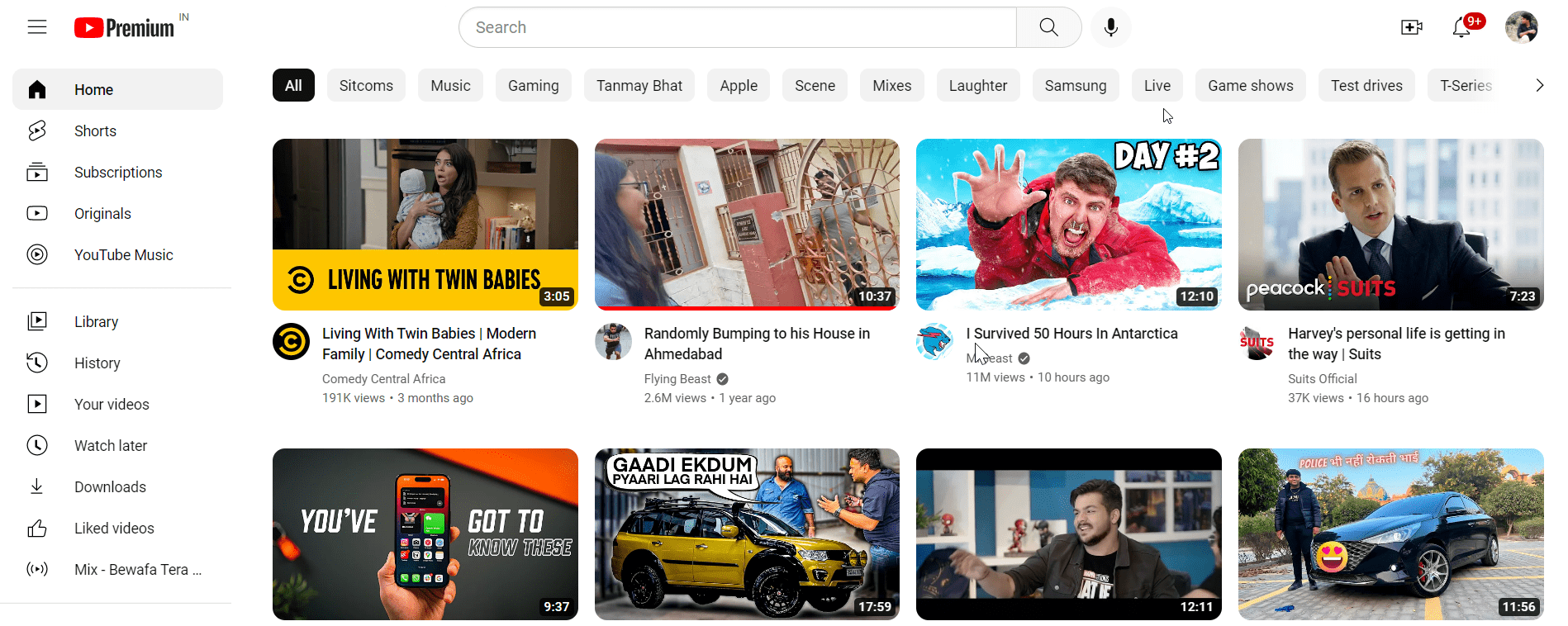This screenshot has width=1568, height=626.
Task: Open Comedy Central Africa channel name link
Action: click(x=383, y=378)
